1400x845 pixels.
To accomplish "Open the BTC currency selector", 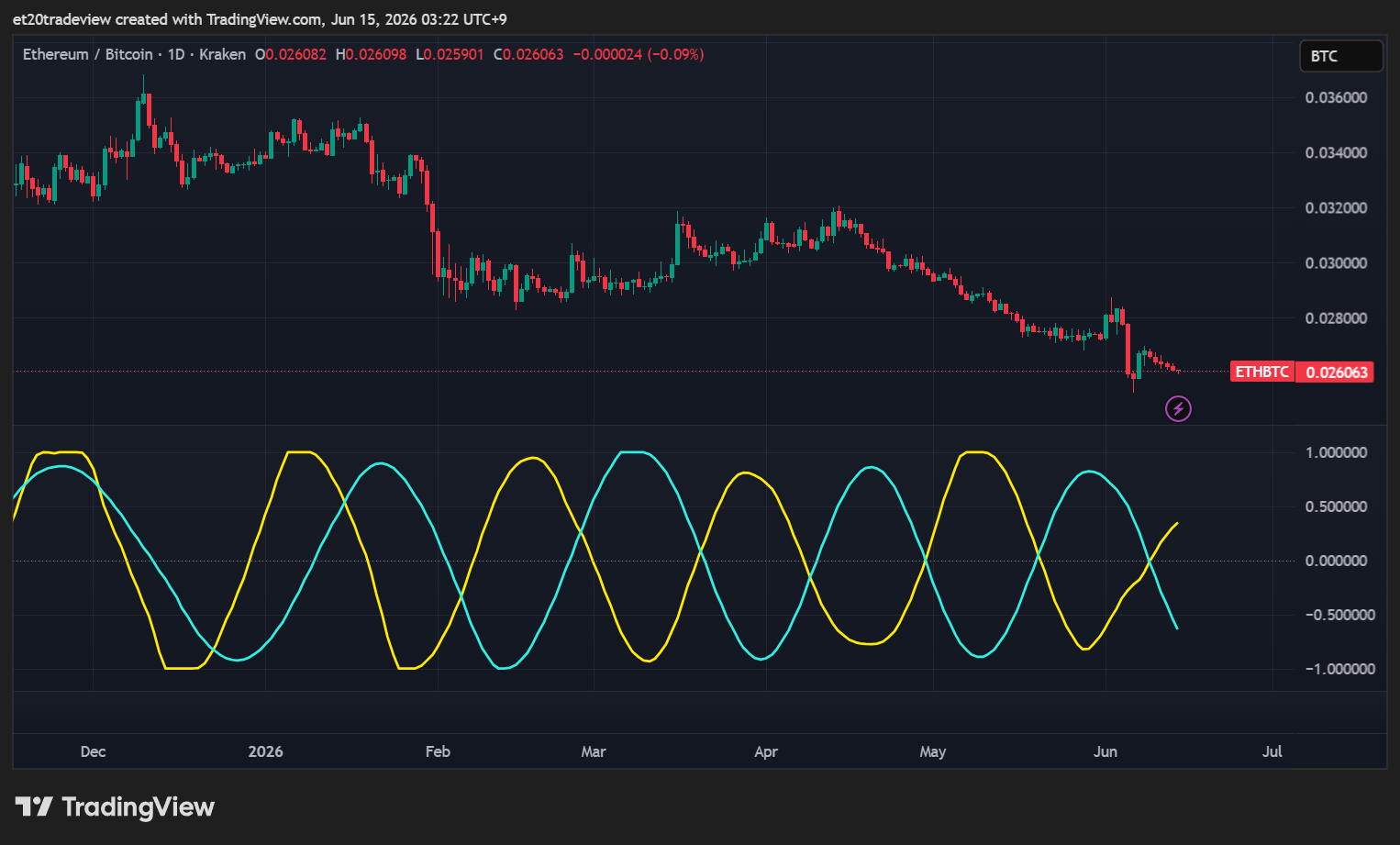I will pos(1340,56).
